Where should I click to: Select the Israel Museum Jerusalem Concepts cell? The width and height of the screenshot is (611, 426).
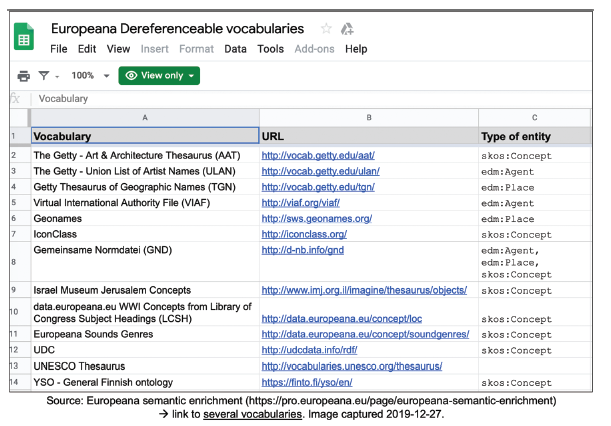145,290
